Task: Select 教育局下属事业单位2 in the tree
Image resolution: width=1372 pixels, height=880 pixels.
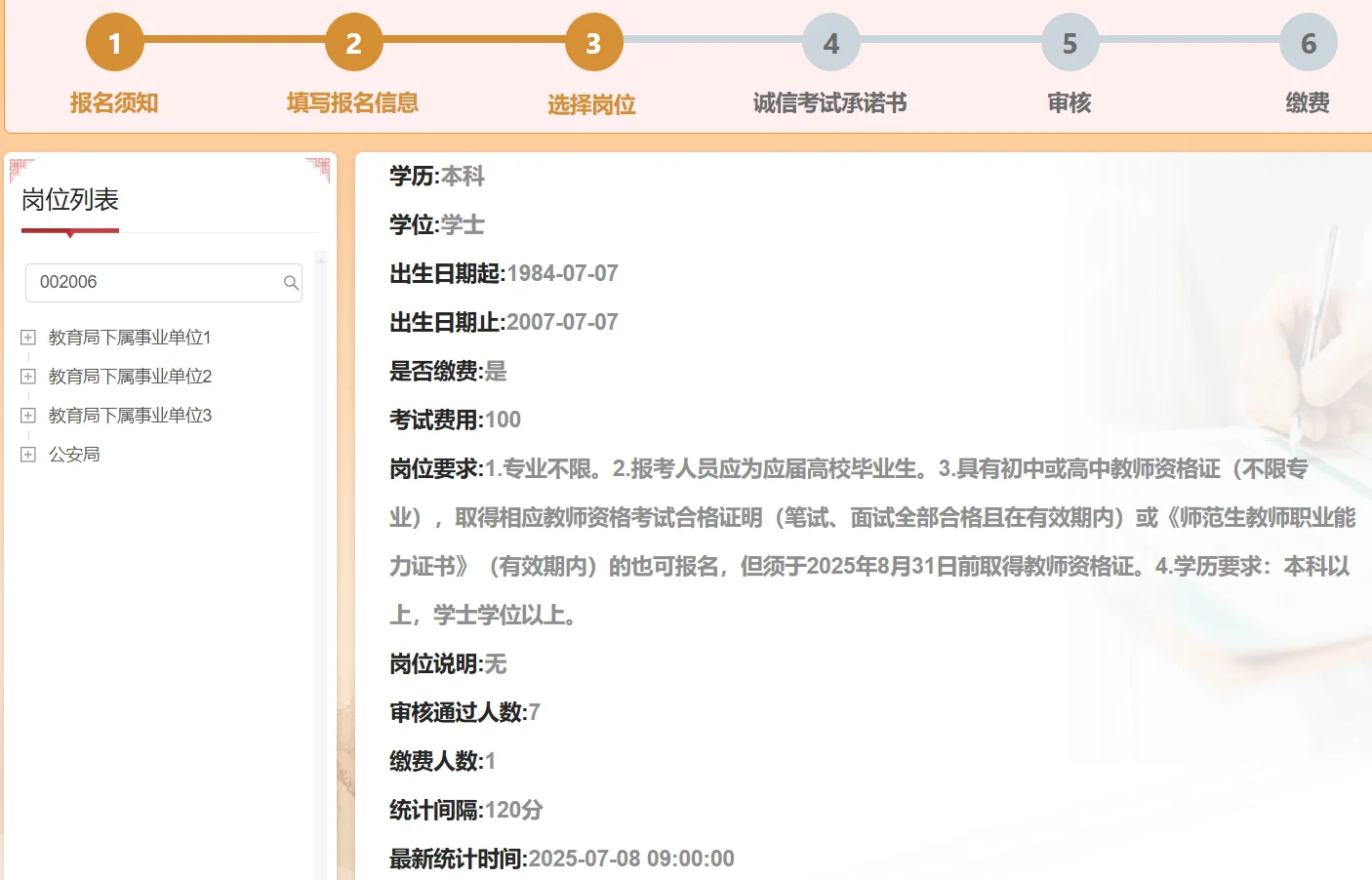Action: [130, 377]
